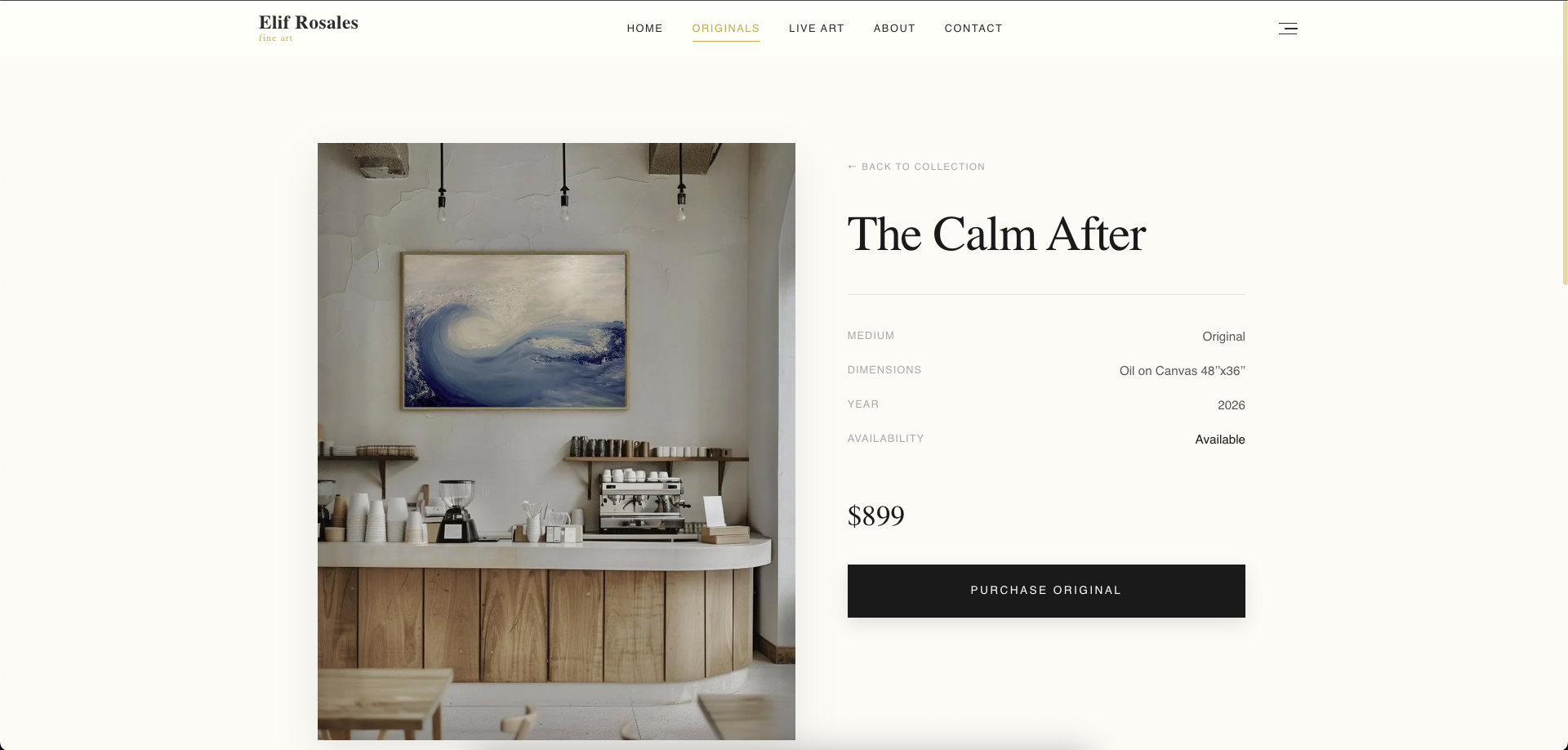Click the Oil on Canvas dimensions text
The width and height of the screenshot is (1568, 750).
click(x=1182, y=371)
